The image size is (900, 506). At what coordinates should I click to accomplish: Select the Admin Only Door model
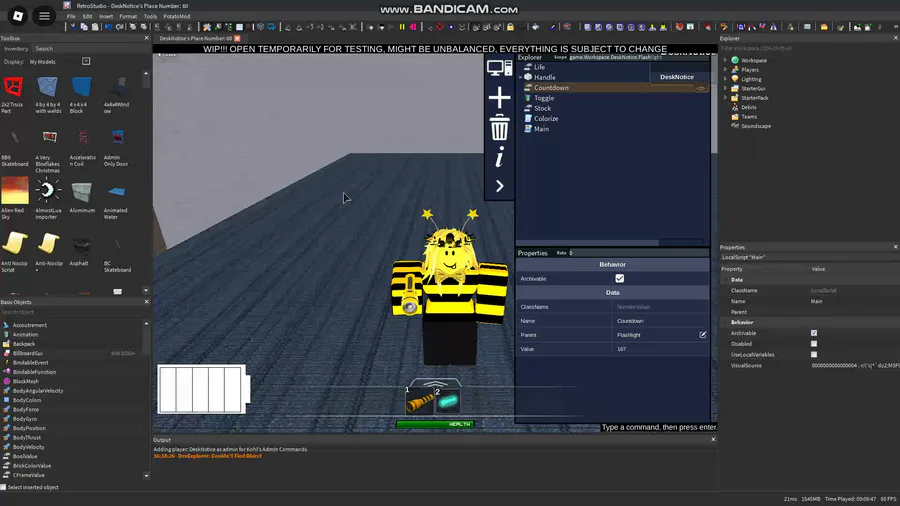coord(117,146)
